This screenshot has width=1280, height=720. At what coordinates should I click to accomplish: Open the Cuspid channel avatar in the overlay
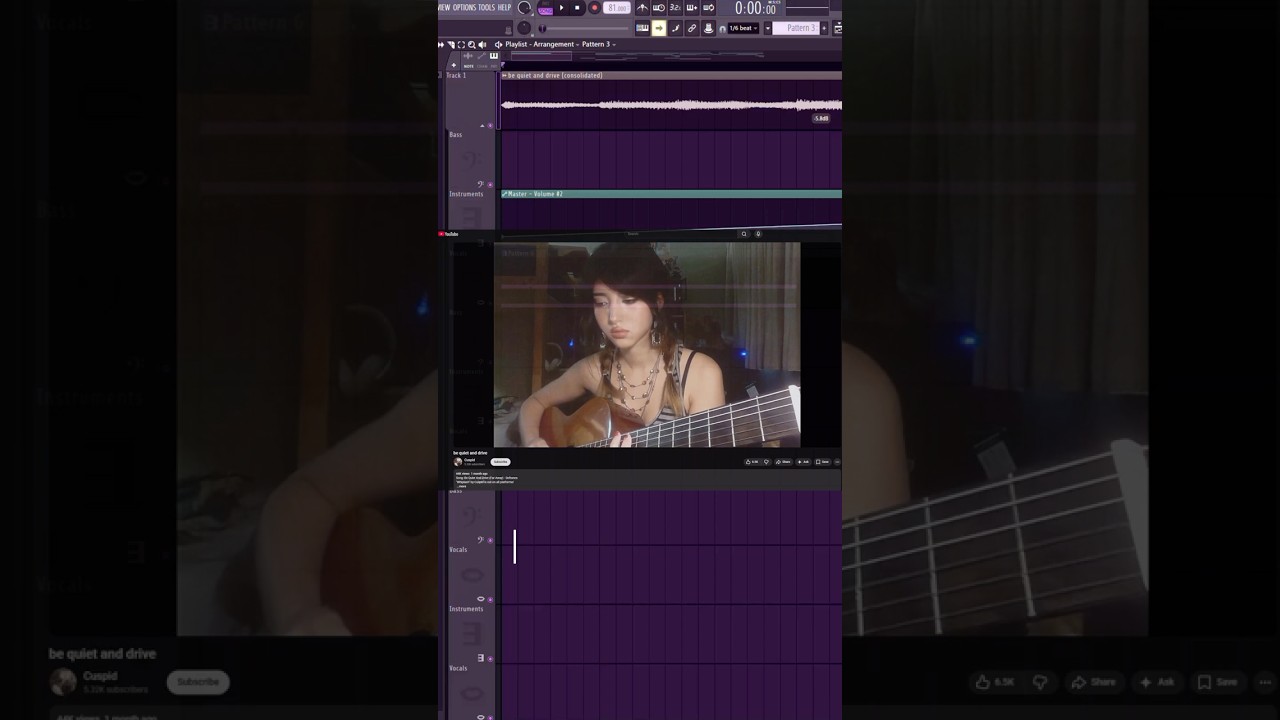(458, 462)
